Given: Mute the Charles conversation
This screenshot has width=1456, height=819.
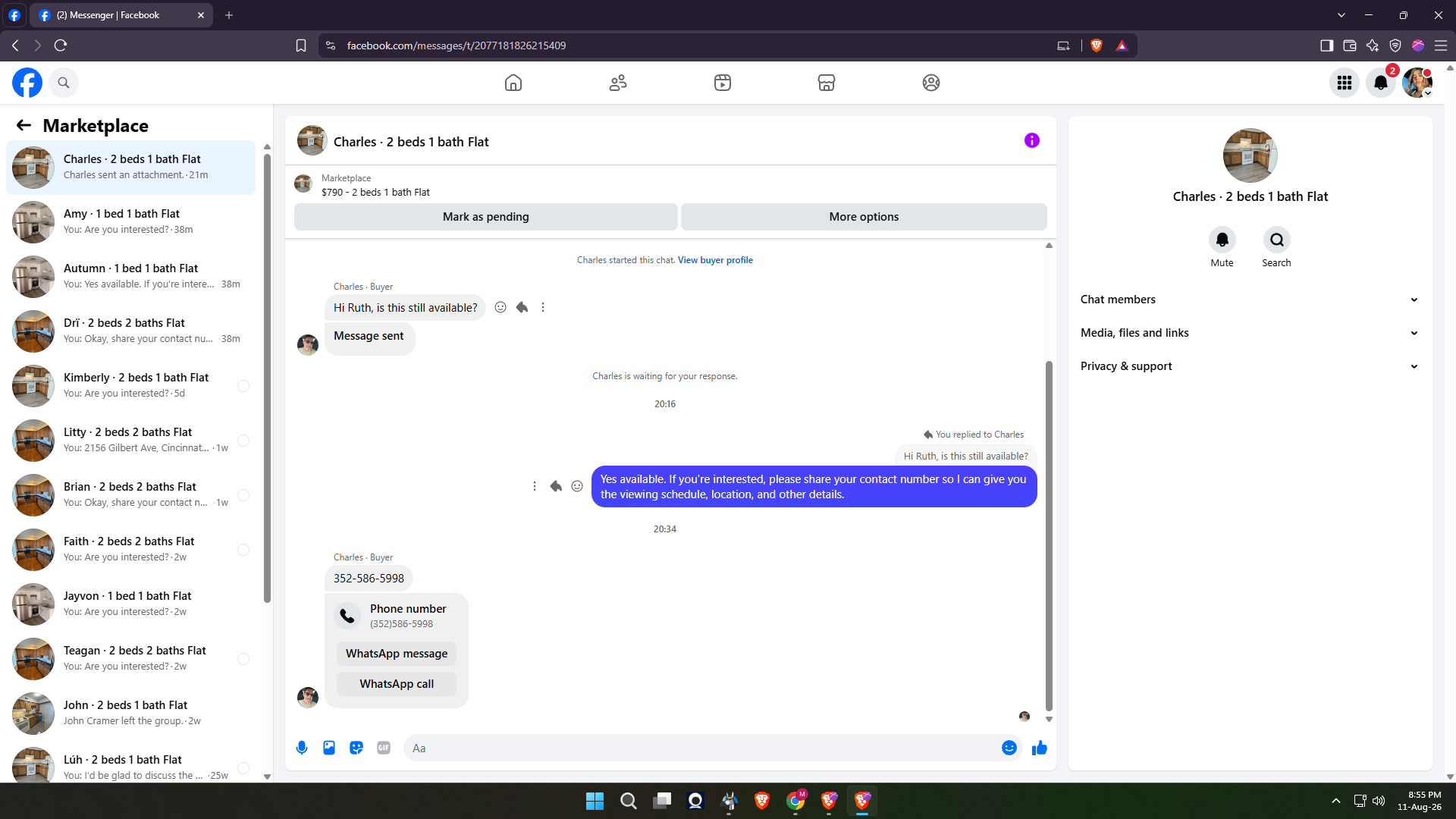Looking at the screenshot, I should pos(1222,240).
